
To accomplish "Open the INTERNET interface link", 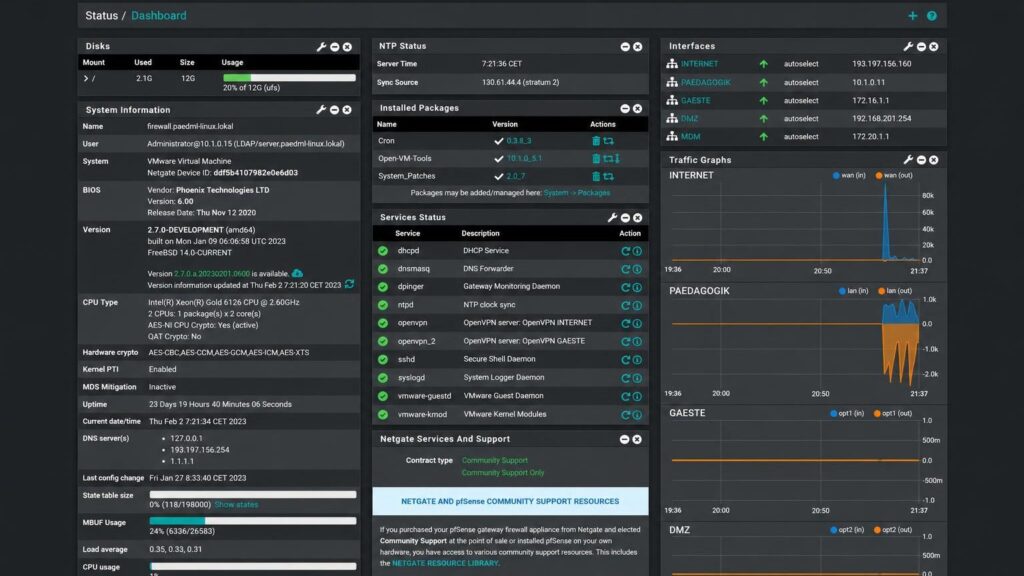I will 699,64.
